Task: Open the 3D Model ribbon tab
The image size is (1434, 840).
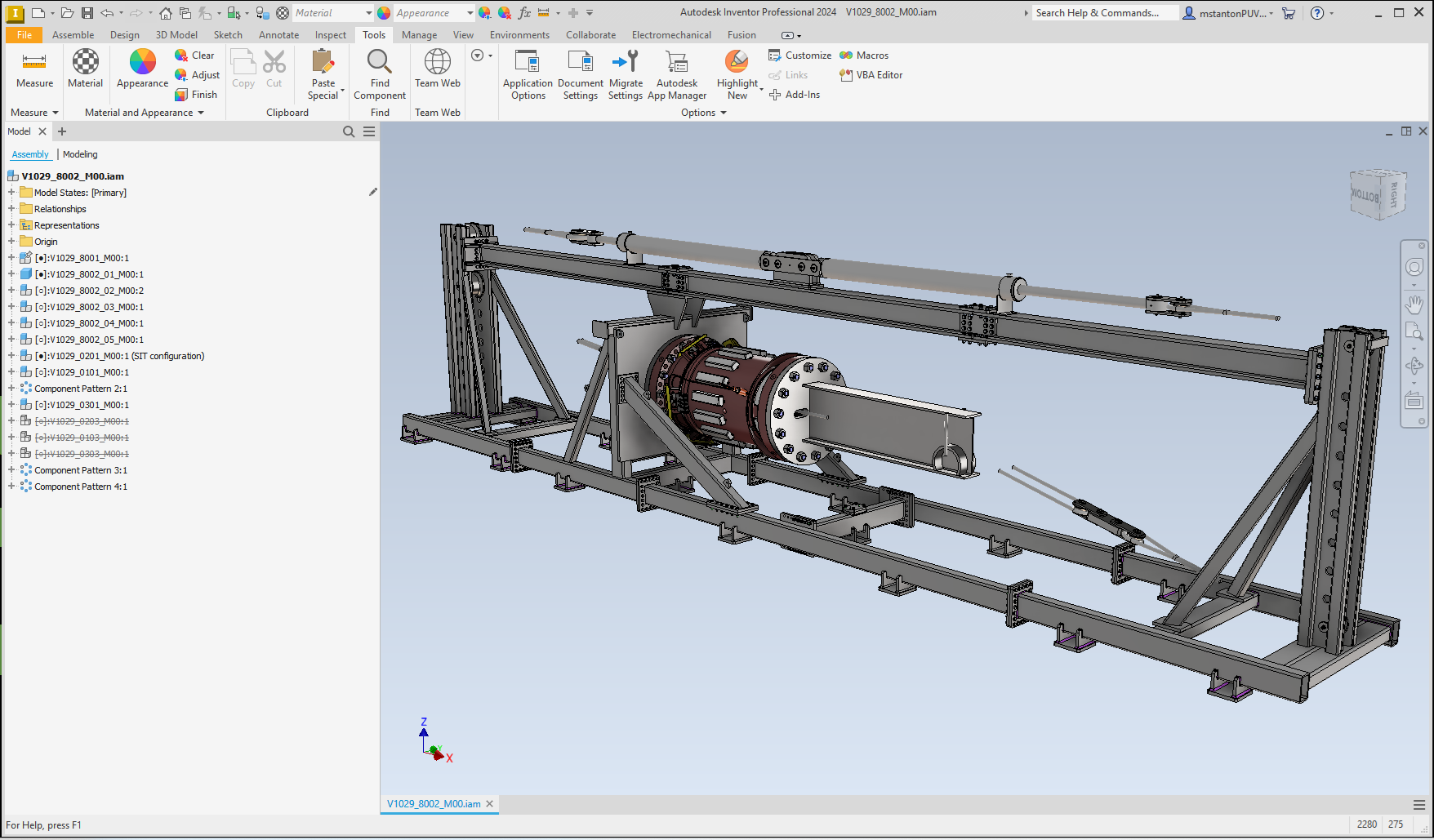Action: 176,35
